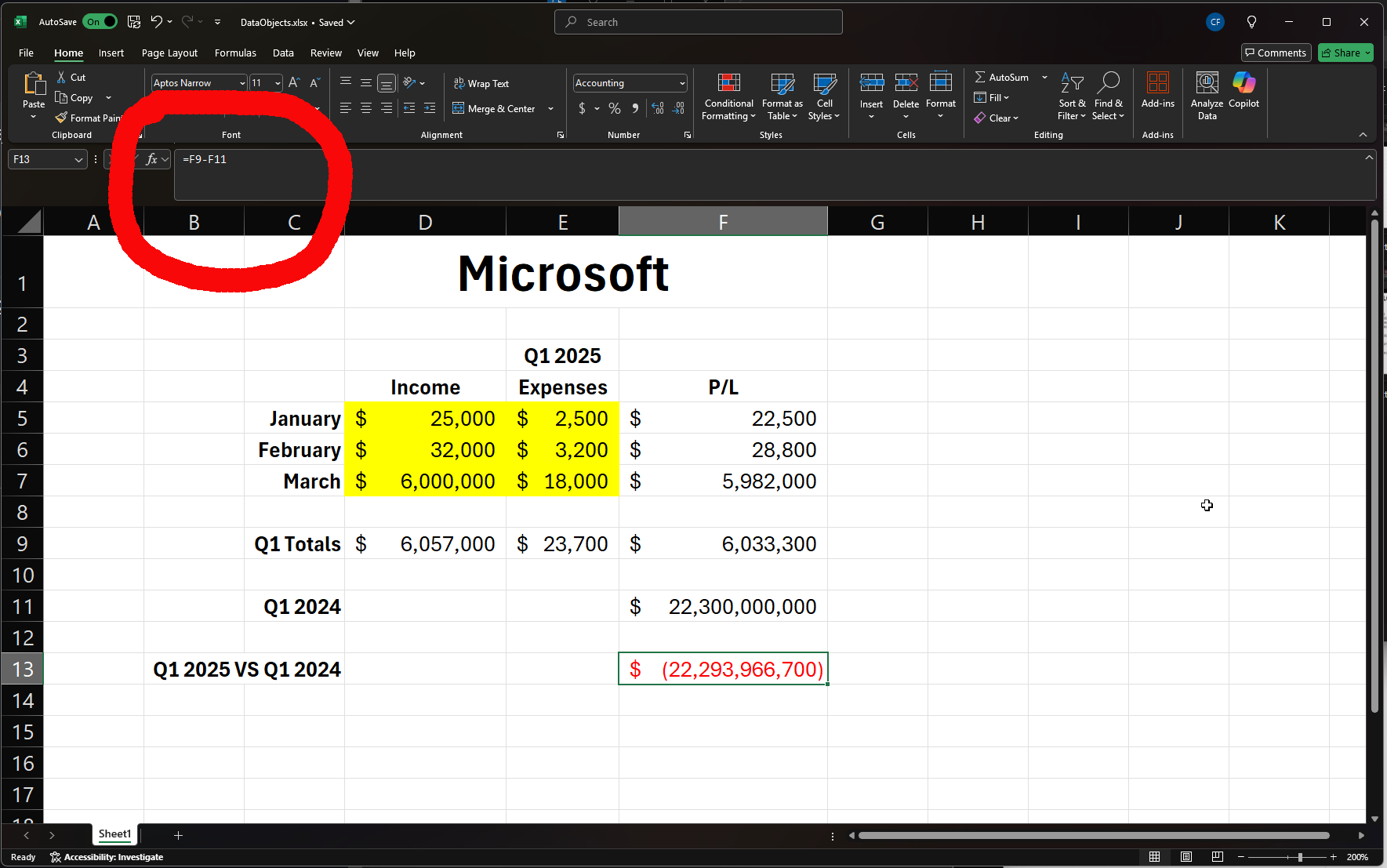Image resolution: width=1387 pixels, height=868 pixels.
Task: Click the Cut scissors icon
Action: pyautogui.click(x=62, y=77)
